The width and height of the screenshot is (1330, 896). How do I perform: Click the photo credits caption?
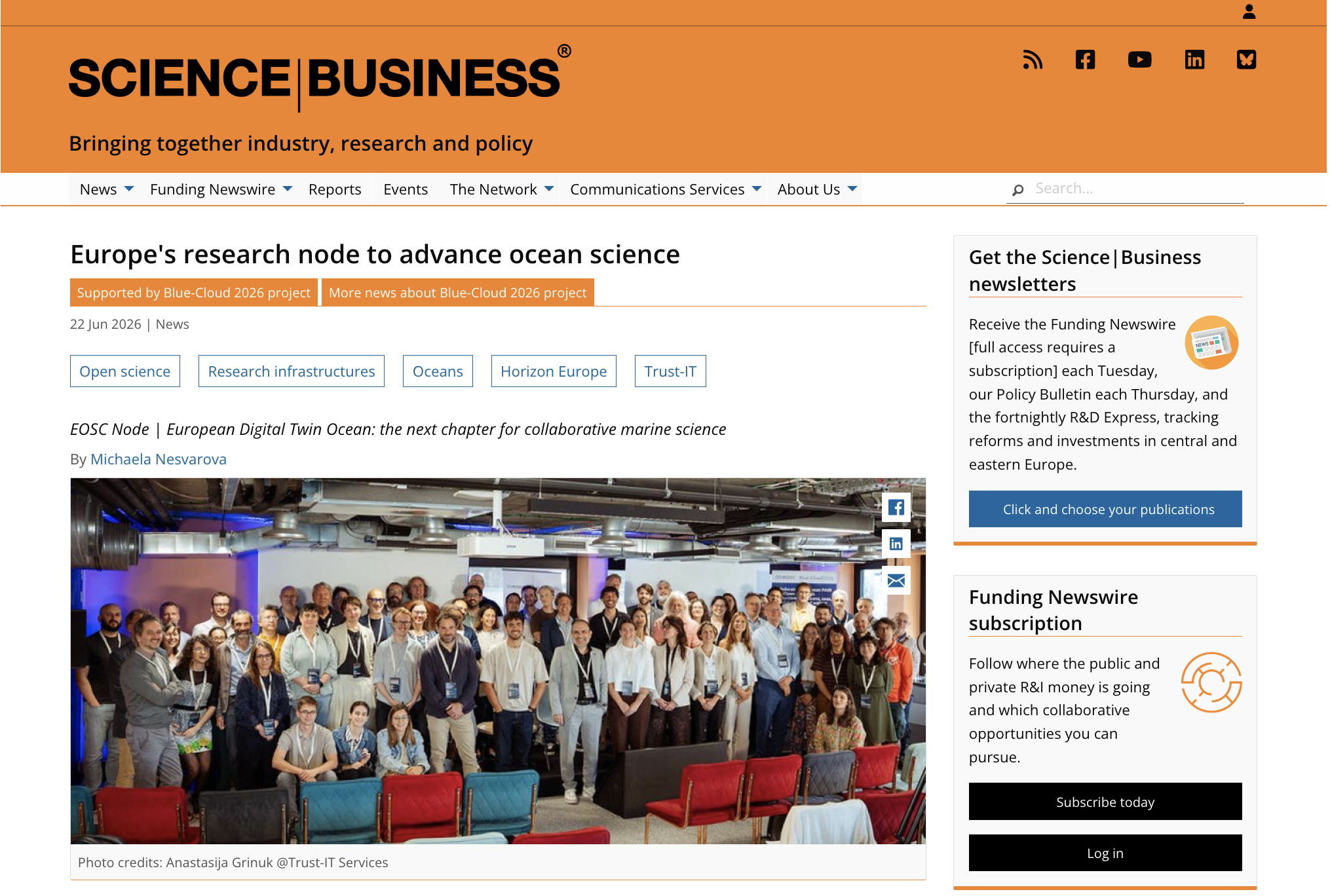[x=233, y=863]
